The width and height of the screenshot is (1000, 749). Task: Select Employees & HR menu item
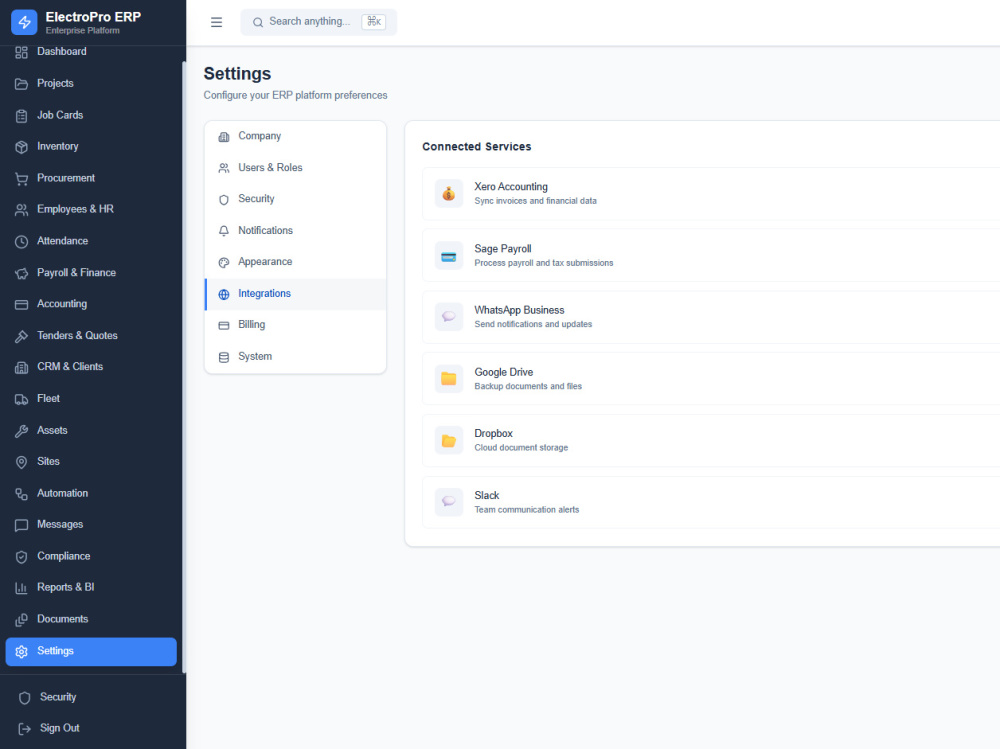pos(91,209)
